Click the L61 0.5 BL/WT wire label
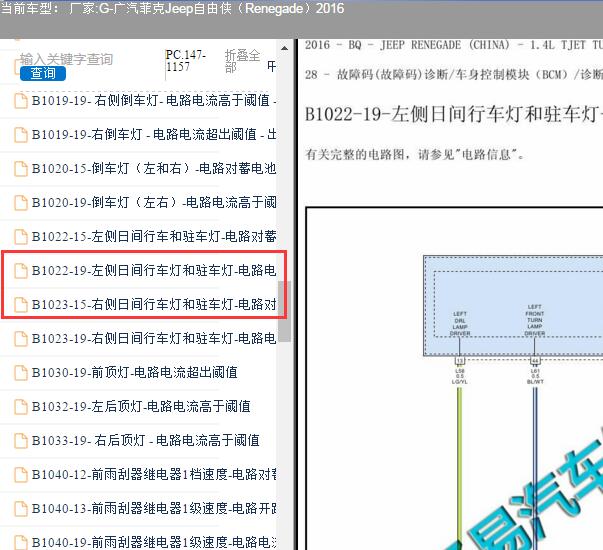 point(535,376)
